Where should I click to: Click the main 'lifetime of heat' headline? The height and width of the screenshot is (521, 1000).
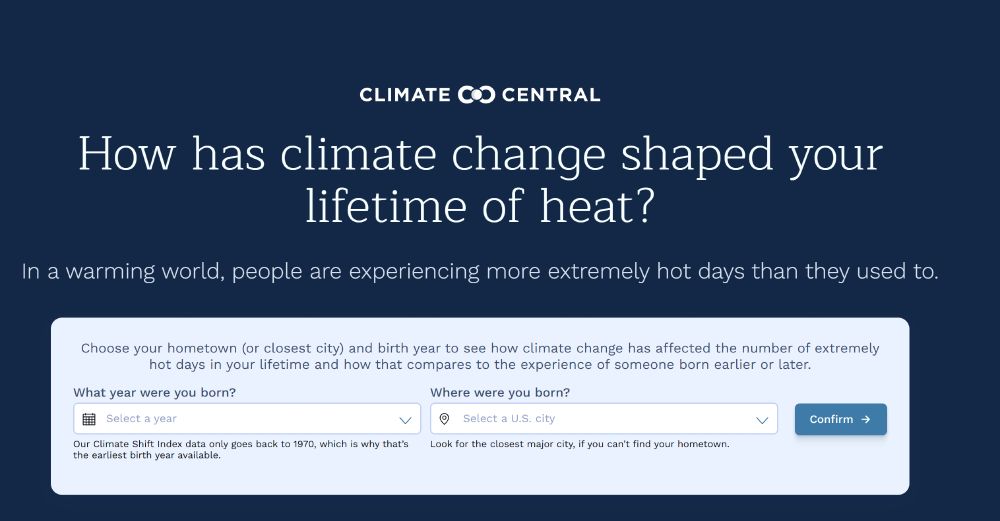click(480, 205)
